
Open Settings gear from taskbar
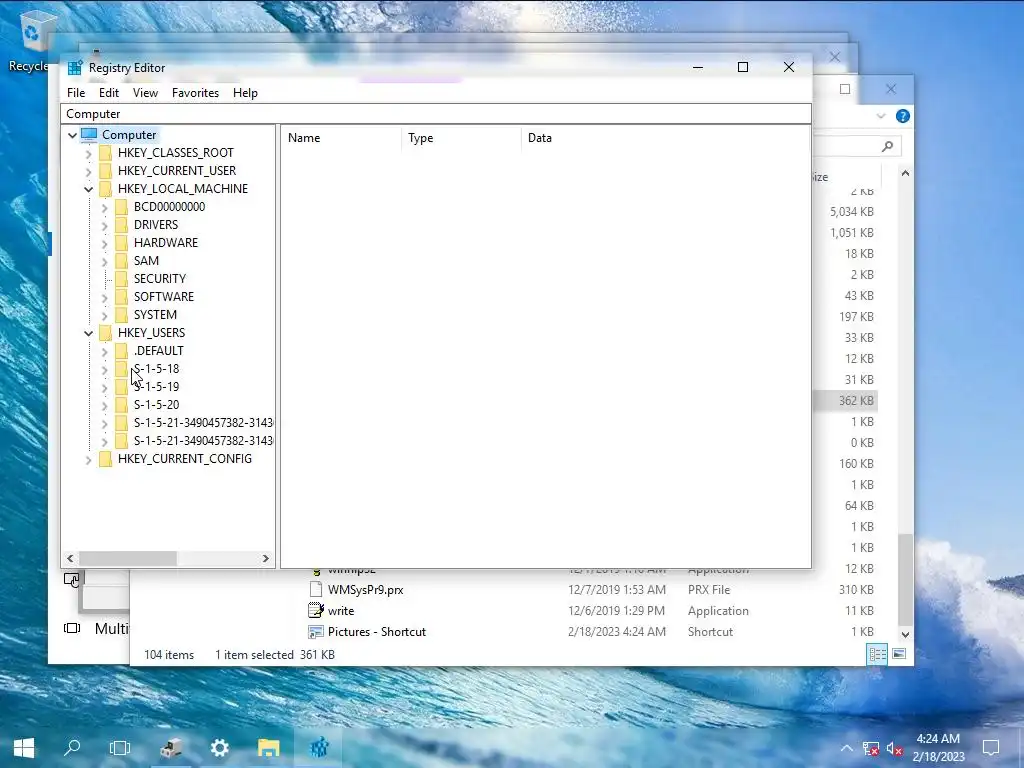[219, 748]
